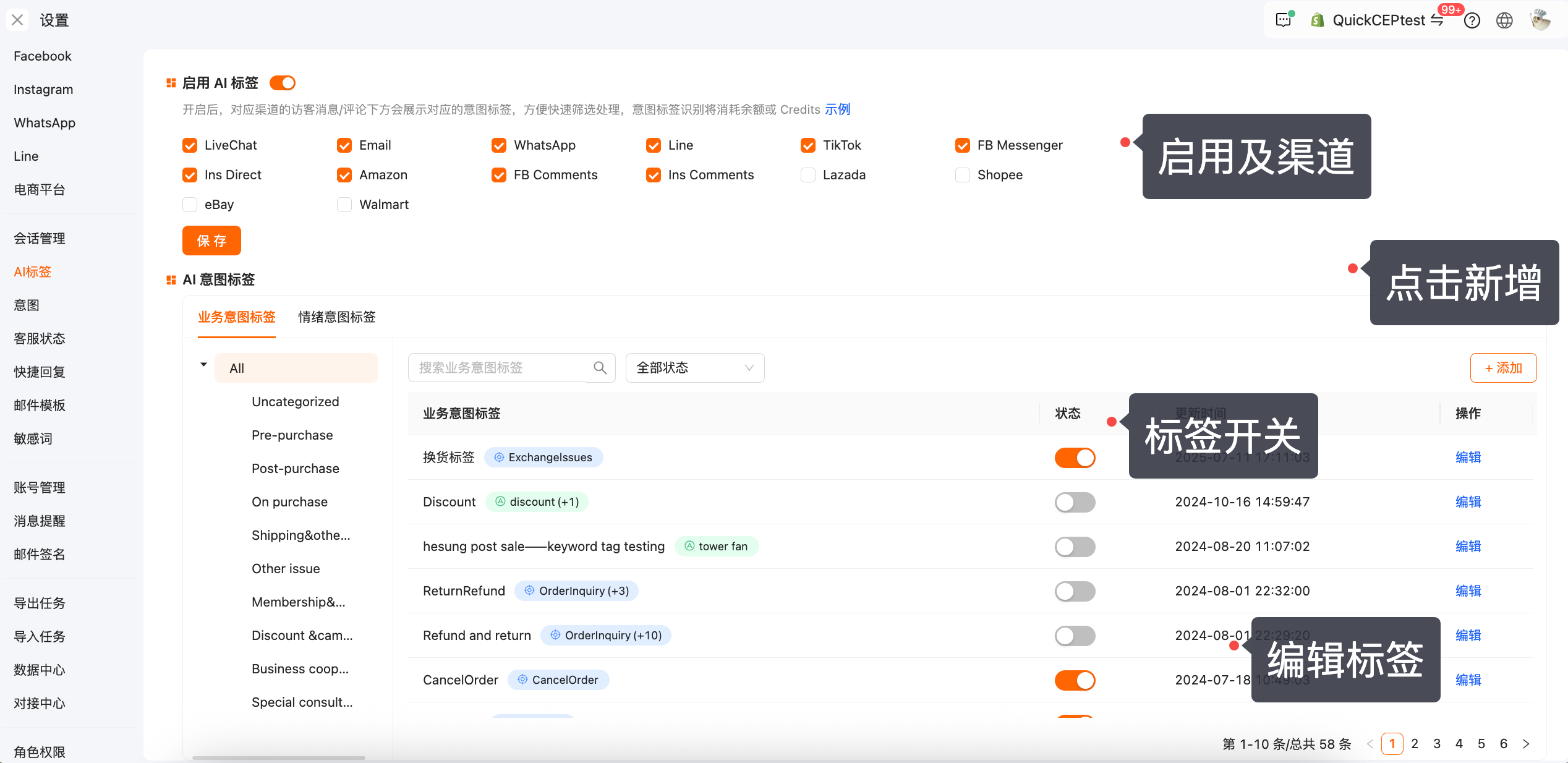1568x763 pixels.
Task: Go to the previous page arrow in pagination
Action: pyautogui.click(x=1370, y=744)
